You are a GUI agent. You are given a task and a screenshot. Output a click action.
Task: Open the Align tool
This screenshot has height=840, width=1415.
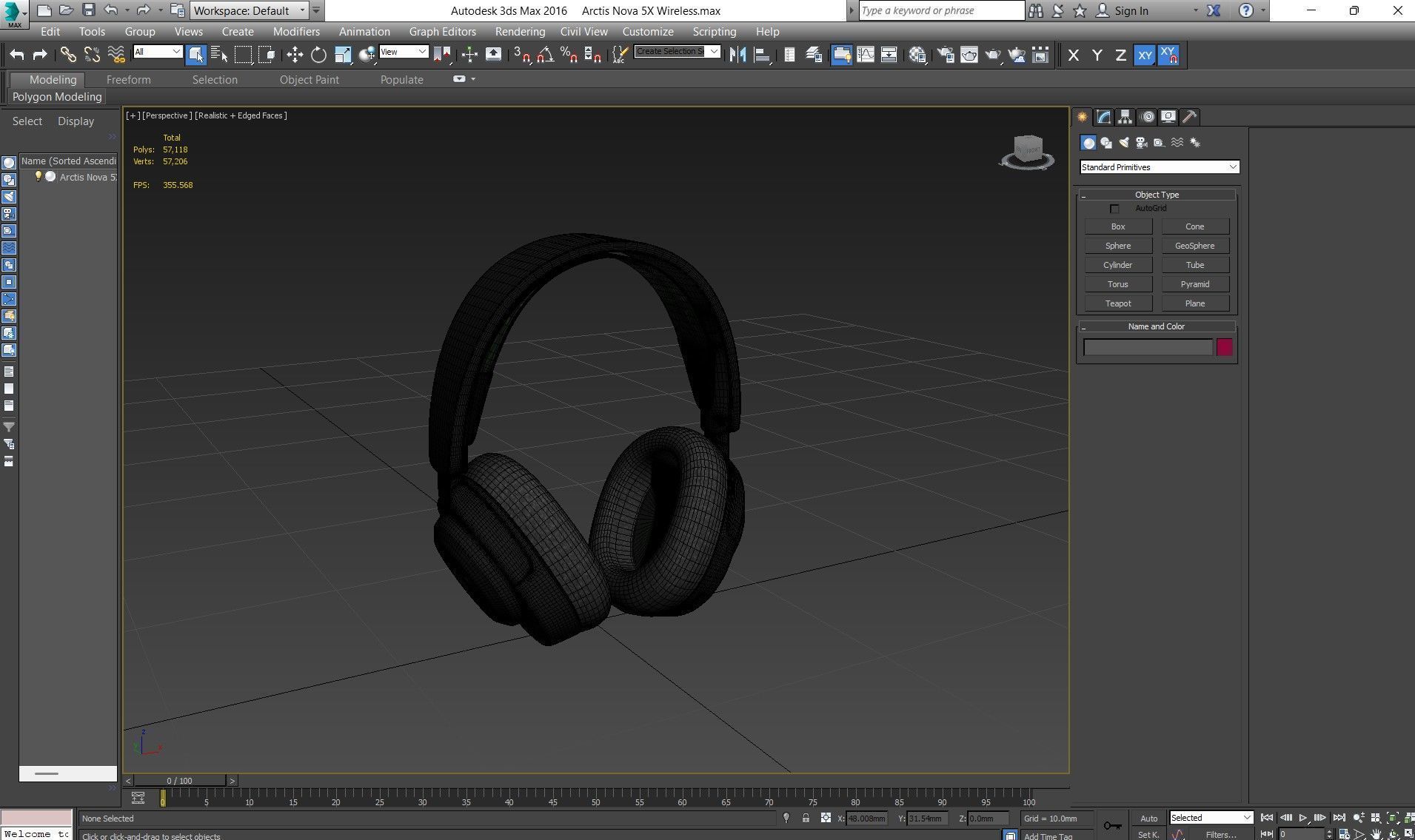[761, 55]
